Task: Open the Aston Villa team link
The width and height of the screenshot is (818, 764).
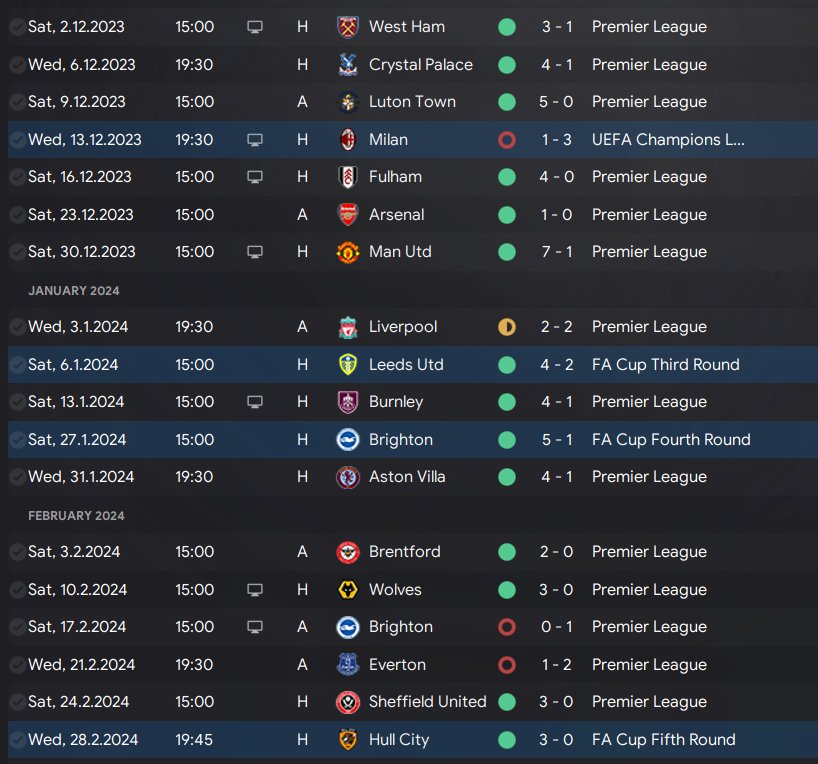Action: tap(407, 477)
